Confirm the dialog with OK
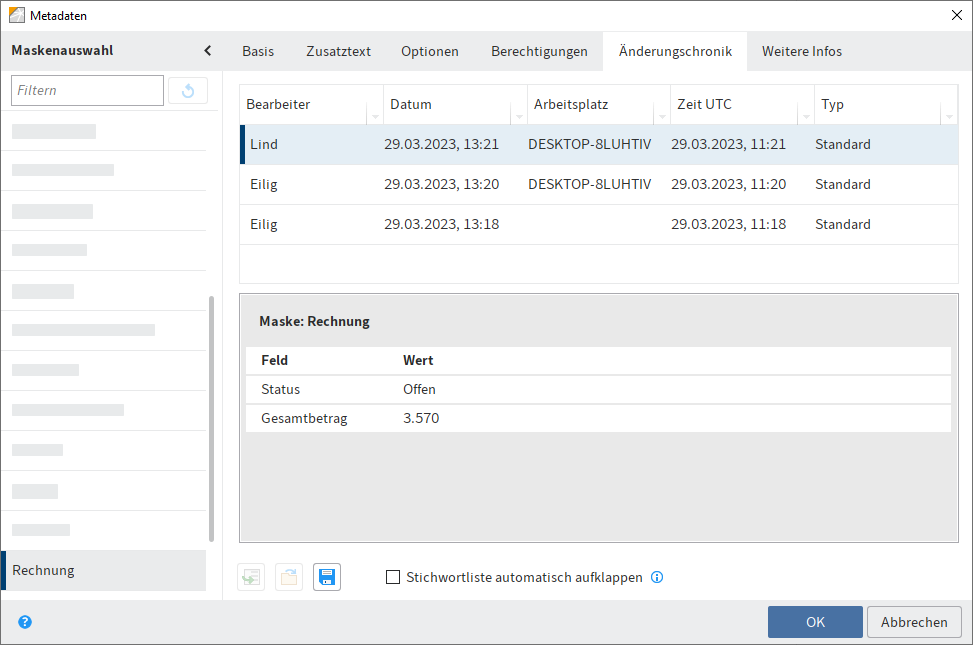Image resolution: width=973 pixels, height=645 pixels. coord(815,621)
